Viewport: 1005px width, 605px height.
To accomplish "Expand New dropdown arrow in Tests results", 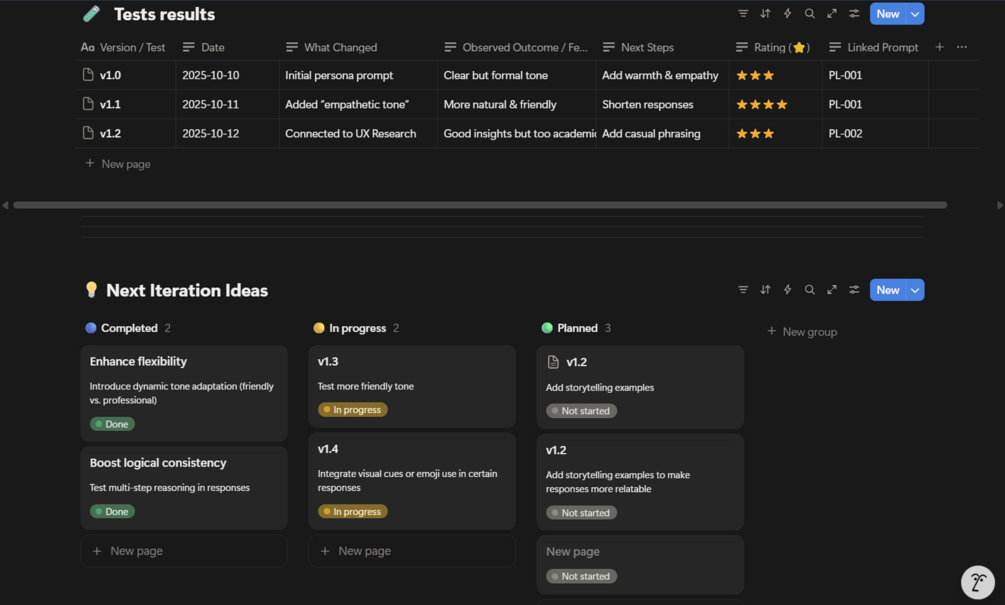I will pos(915,14).
